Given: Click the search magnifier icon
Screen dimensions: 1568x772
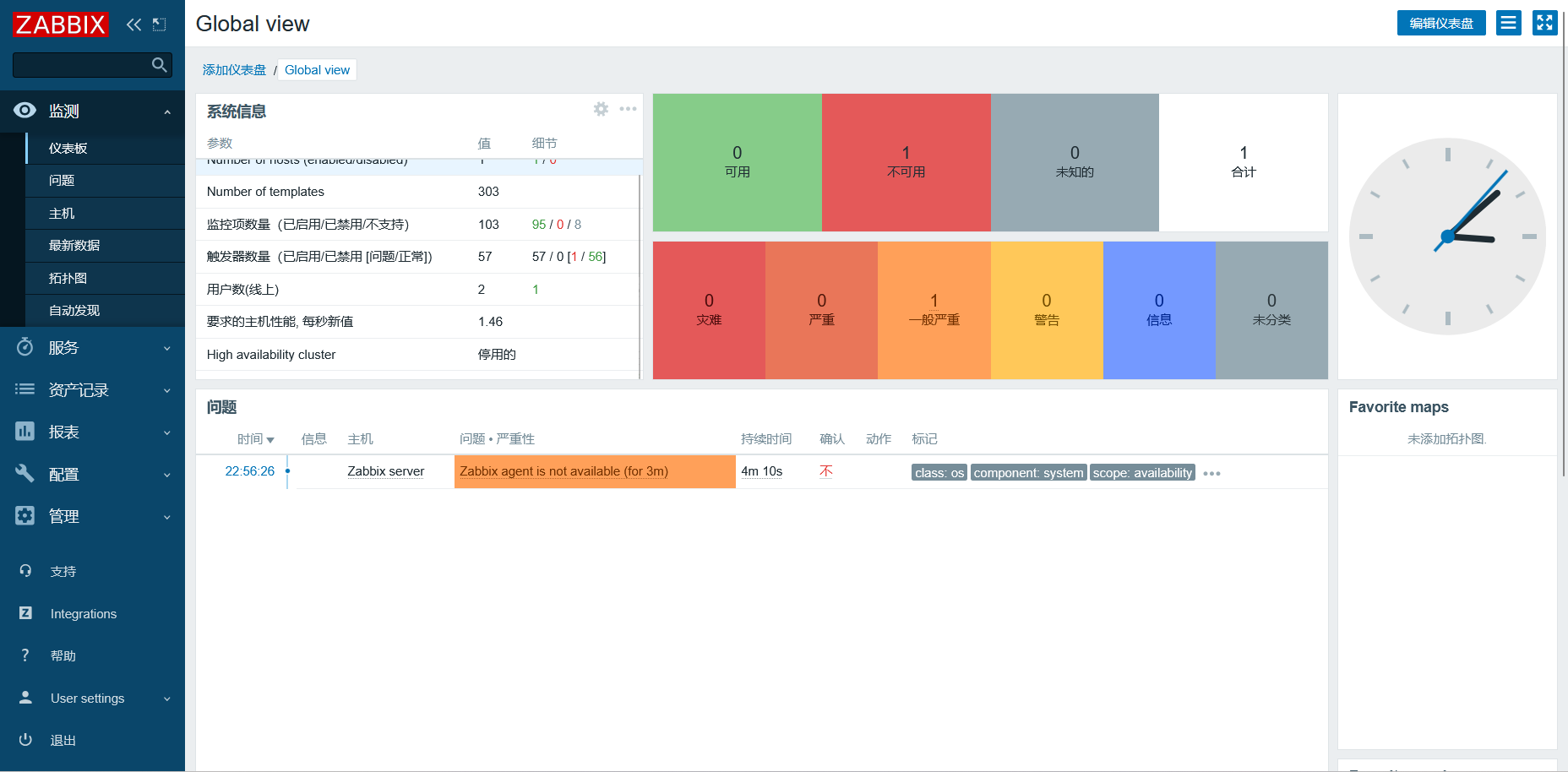Looking at the screenshot, I should click(x=159, y=65).
